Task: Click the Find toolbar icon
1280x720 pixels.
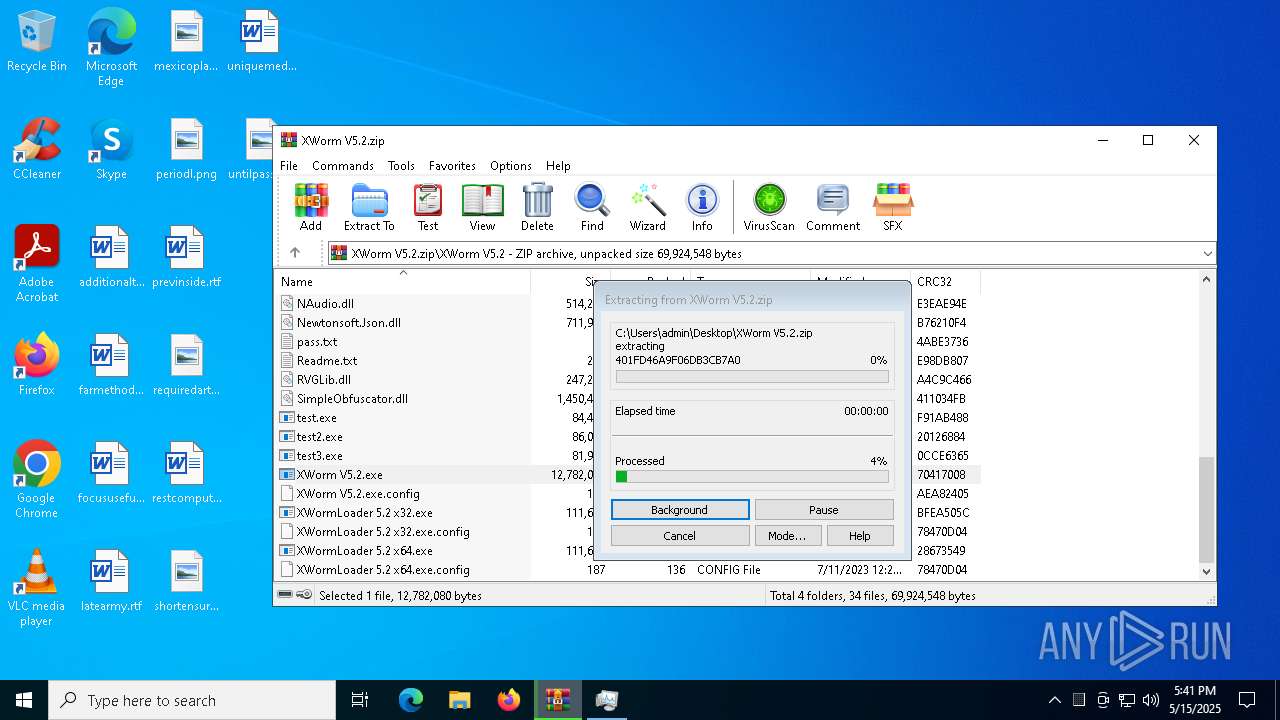Action: 592,208
